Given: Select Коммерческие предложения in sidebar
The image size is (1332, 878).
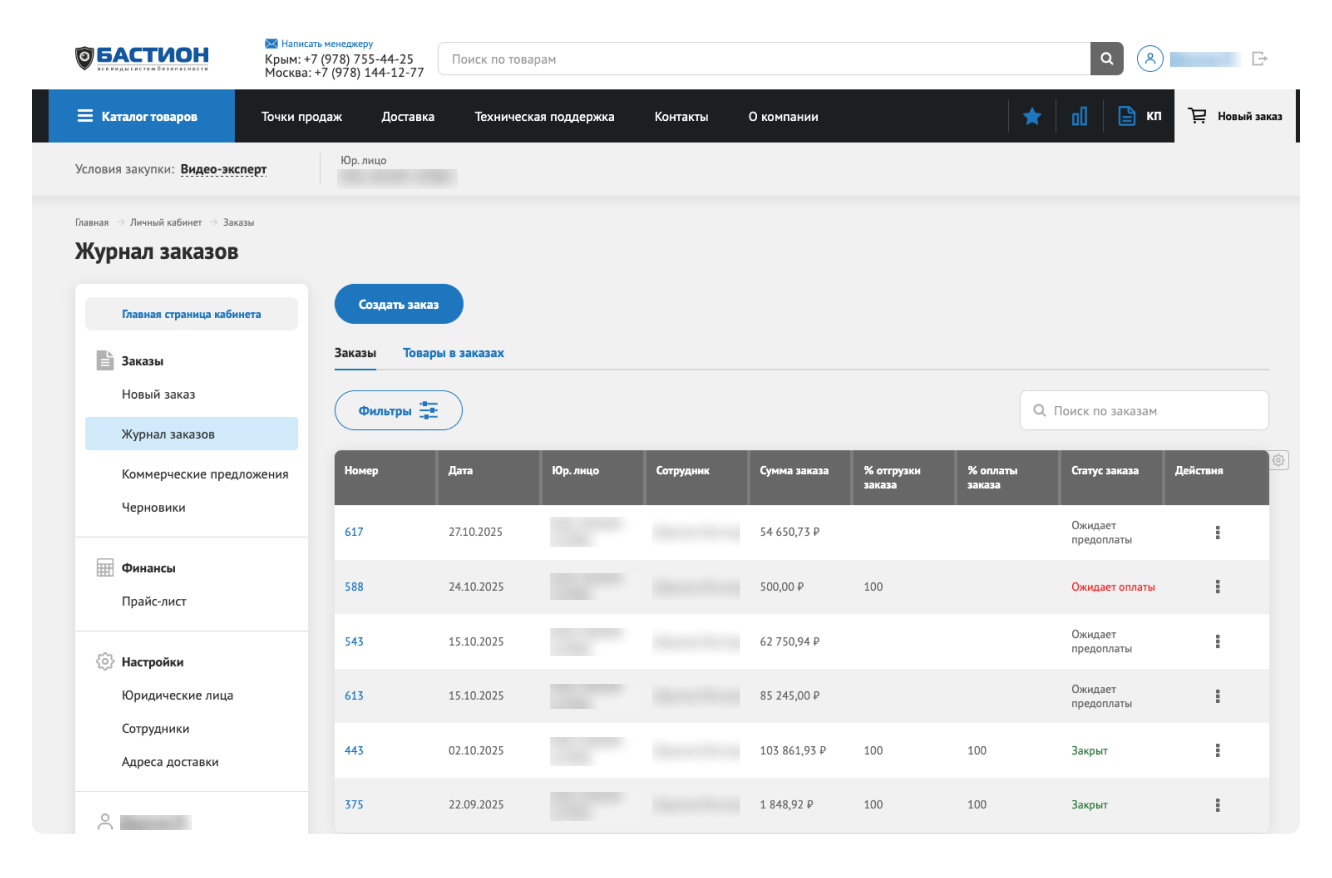Looking at the screenshot, I should (205, 474).
